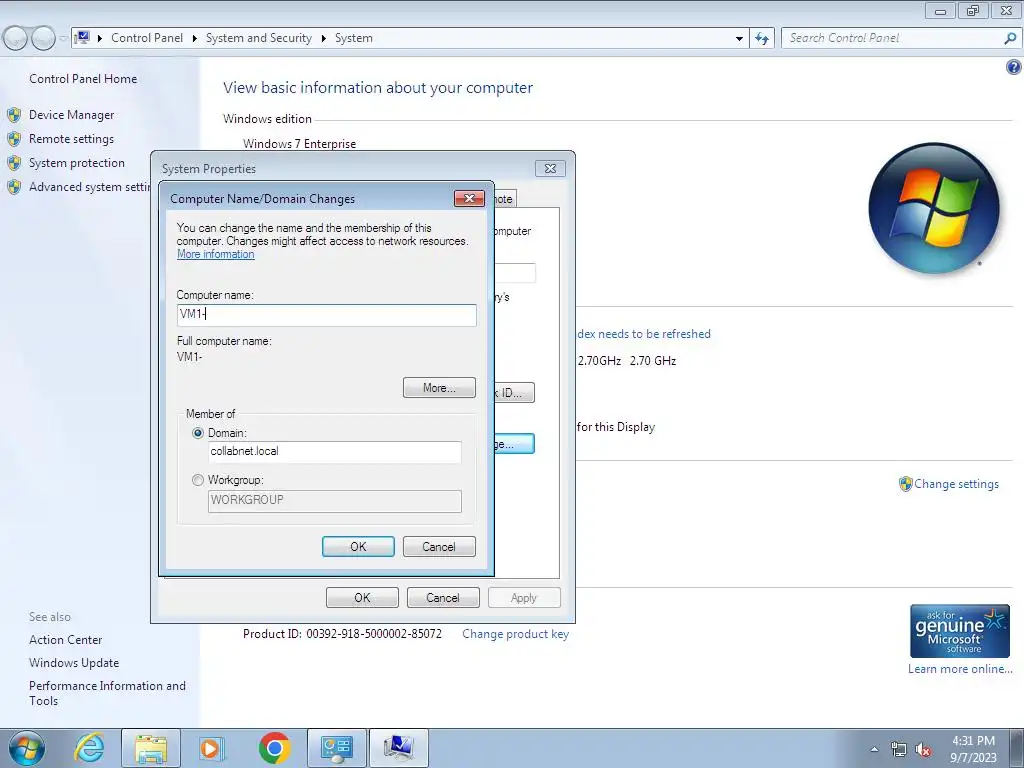Open System protection link

[76, 163]
